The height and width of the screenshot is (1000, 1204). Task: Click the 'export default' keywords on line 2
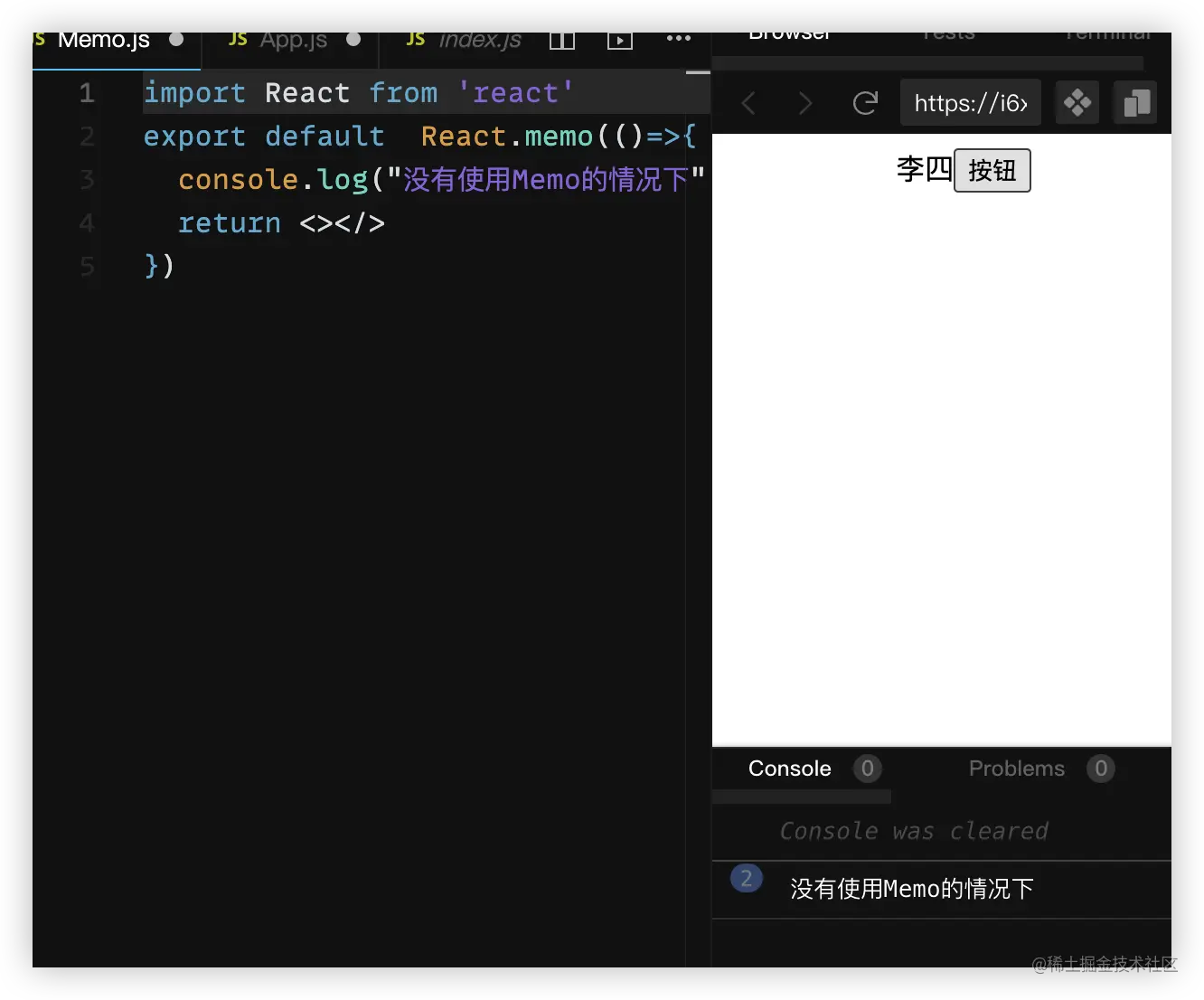click(x=264, y=137)
